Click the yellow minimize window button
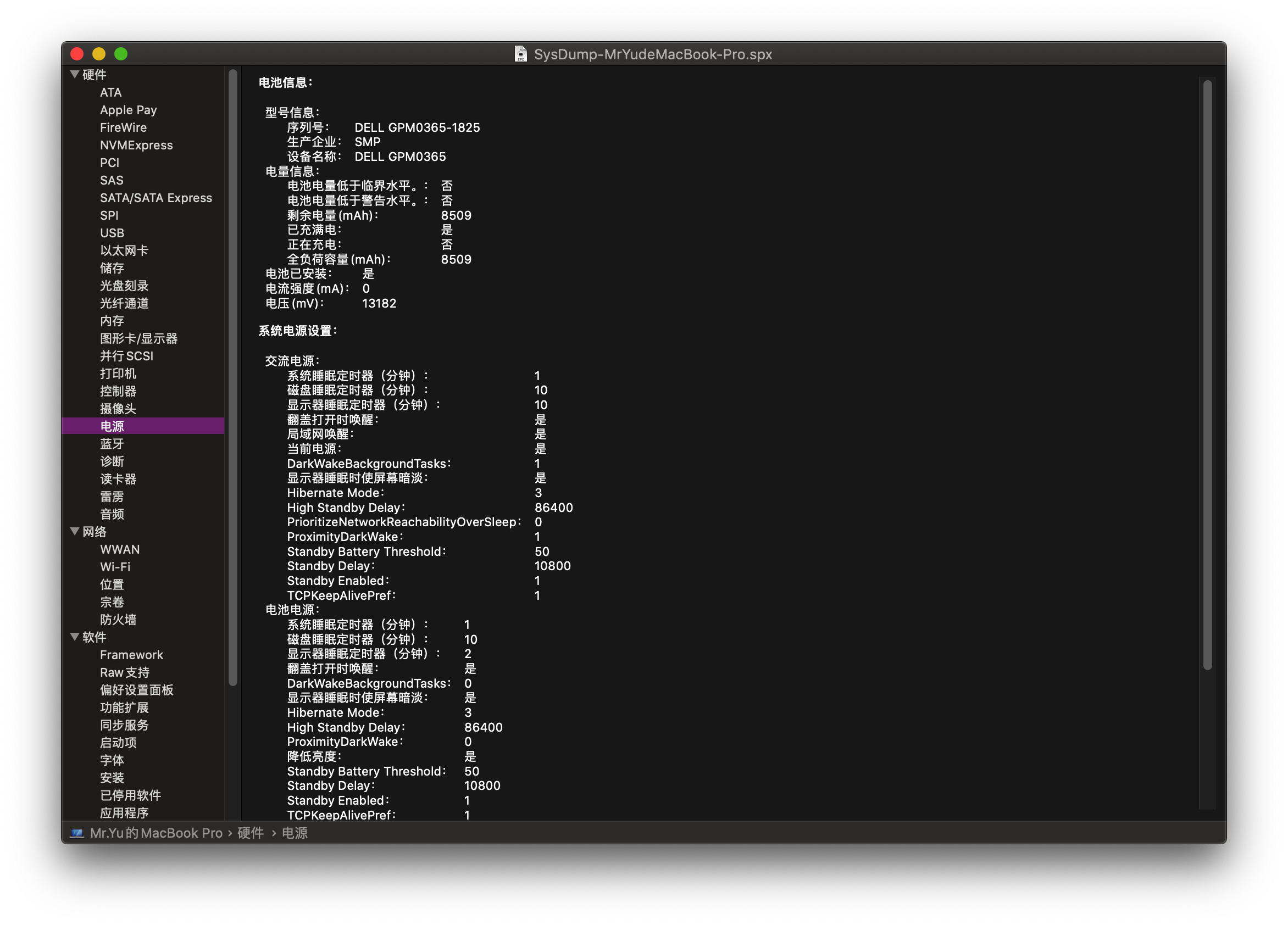 [x=99, y=54]
